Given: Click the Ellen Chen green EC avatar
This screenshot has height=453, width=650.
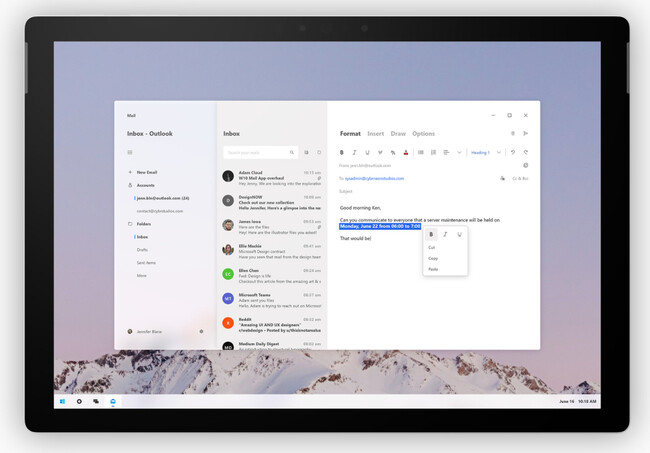Looking at the screenshot, I should point(228,274).
